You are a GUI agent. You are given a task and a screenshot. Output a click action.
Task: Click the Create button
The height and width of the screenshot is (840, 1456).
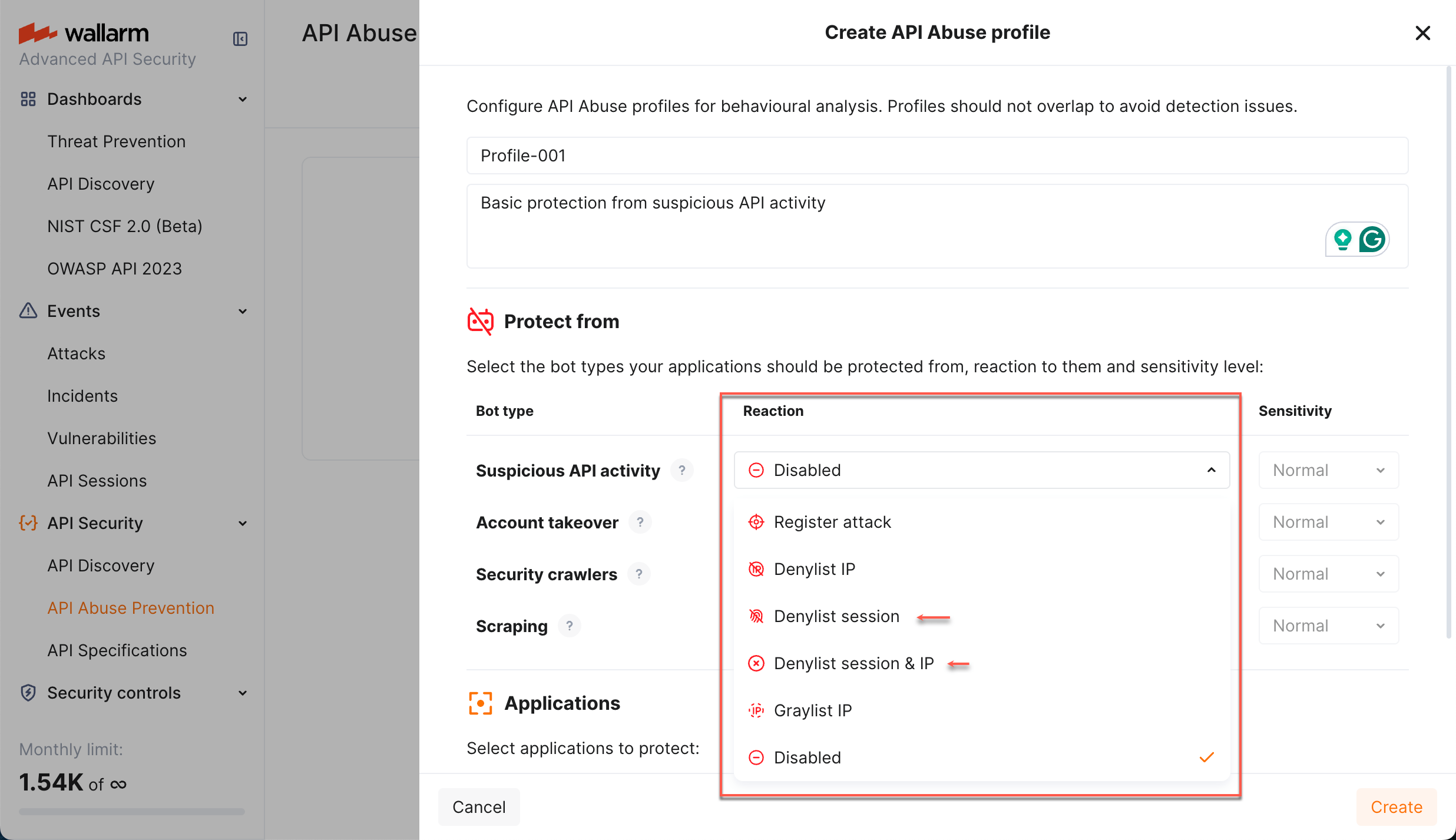pos(1395,807)
